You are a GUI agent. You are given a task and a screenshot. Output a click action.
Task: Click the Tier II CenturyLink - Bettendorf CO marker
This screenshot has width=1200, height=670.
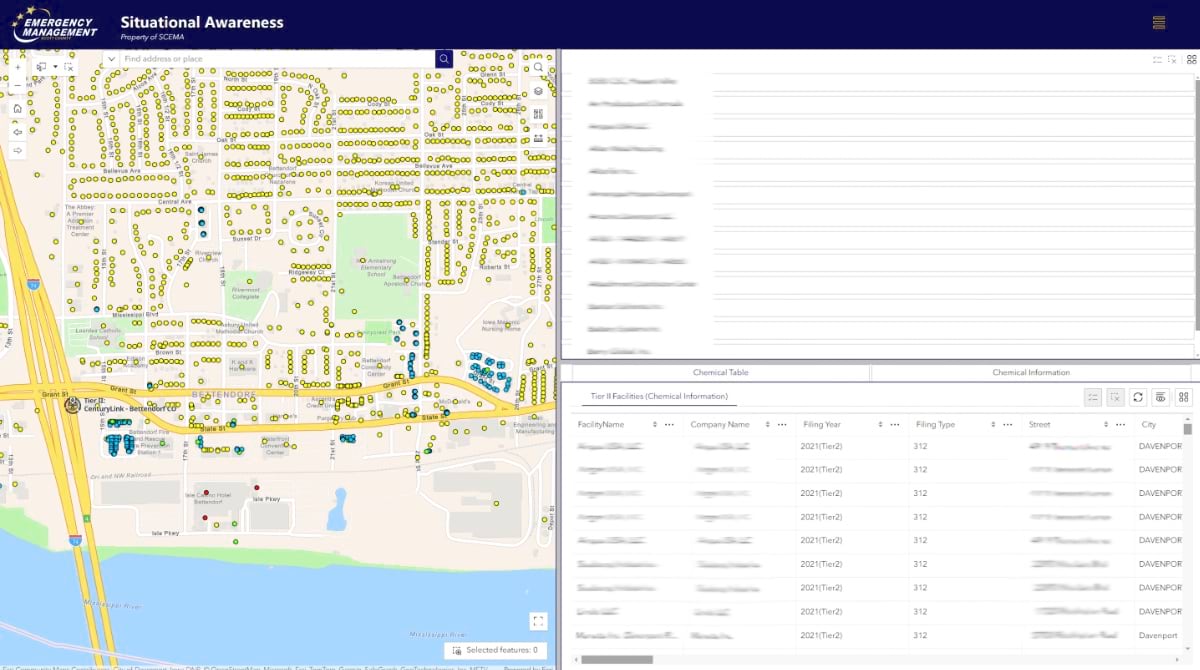(x=71, y=405)
